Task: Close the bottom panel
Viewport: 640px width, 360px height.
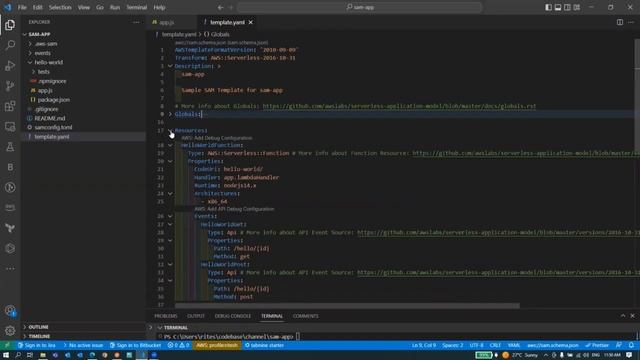Action: (x=632, y=316)
